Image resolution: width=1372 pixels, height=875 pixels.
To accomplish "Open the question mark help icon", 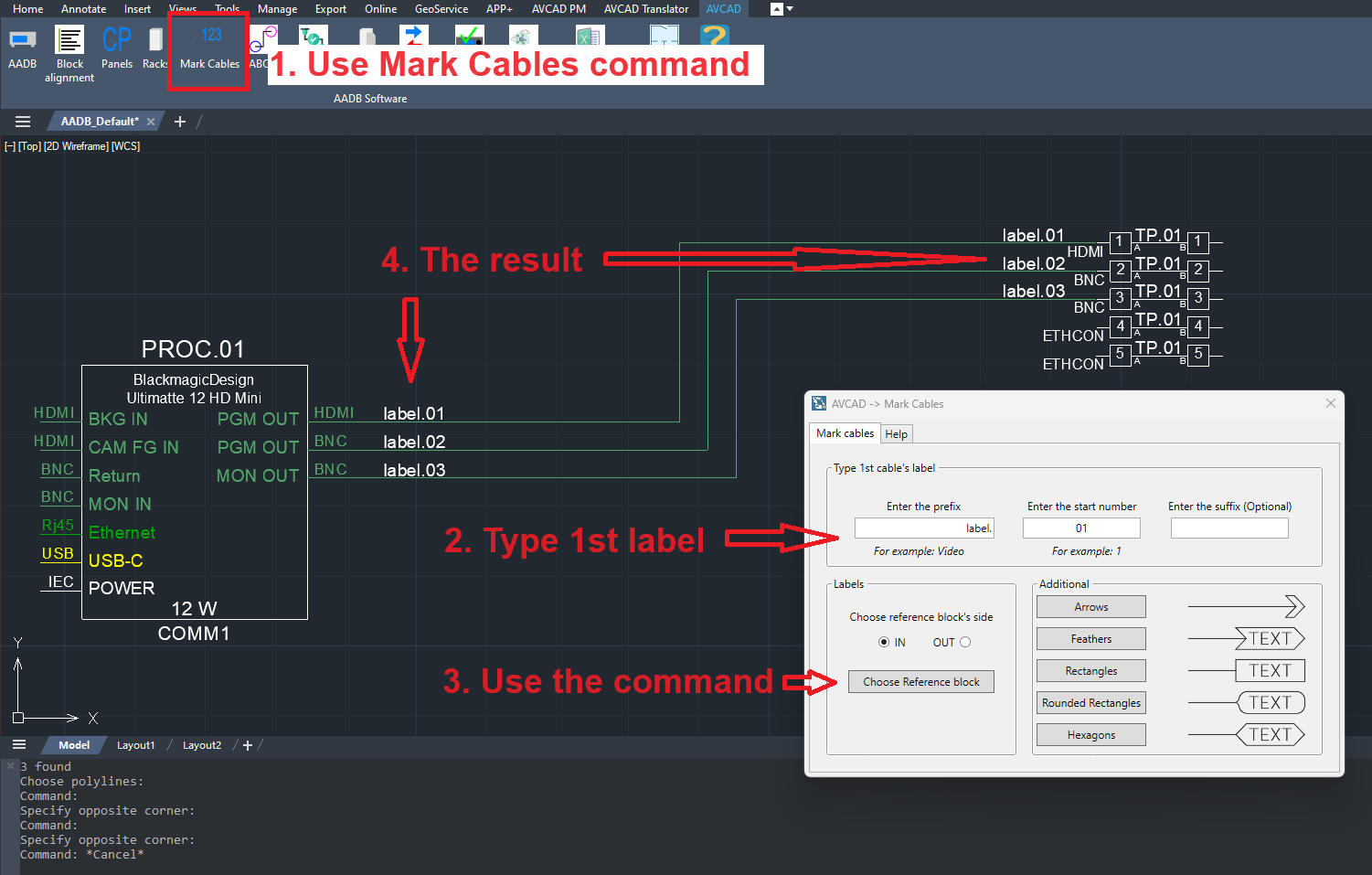I will (x=714, y=36).
